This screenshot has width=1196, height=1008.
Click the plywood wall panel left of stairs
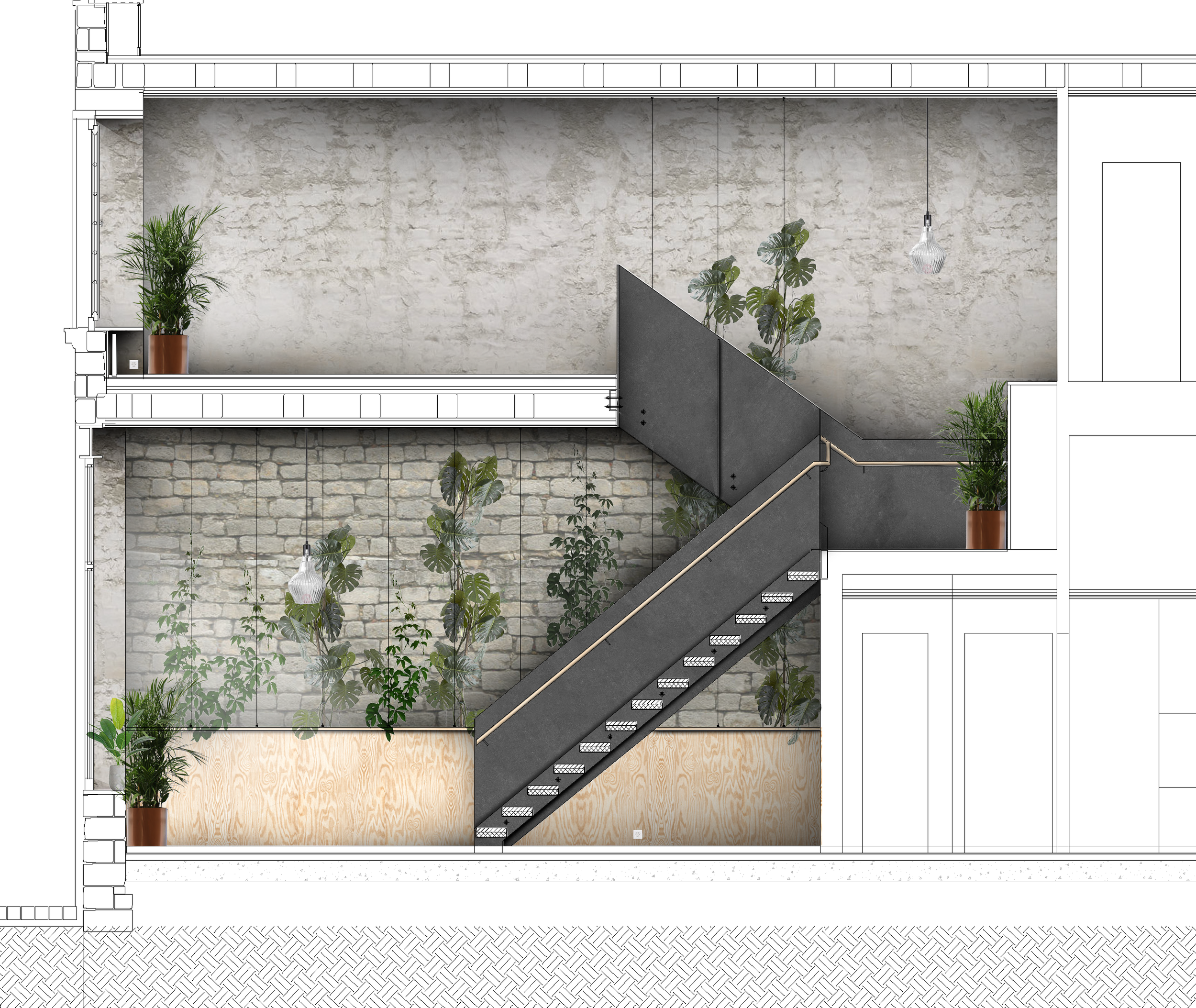[320, 788]
